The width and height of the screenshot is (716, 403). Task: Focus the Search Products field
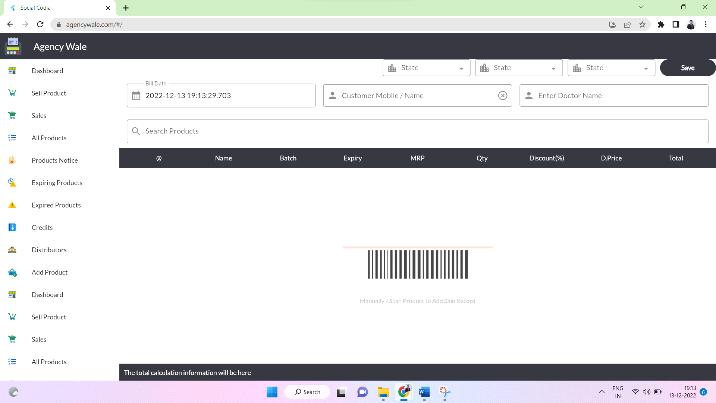click(417, 131)
